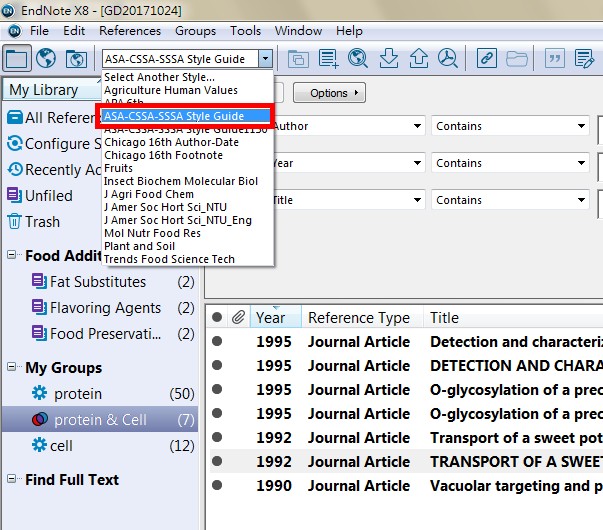Open the References menu

(x=130, y=31)
